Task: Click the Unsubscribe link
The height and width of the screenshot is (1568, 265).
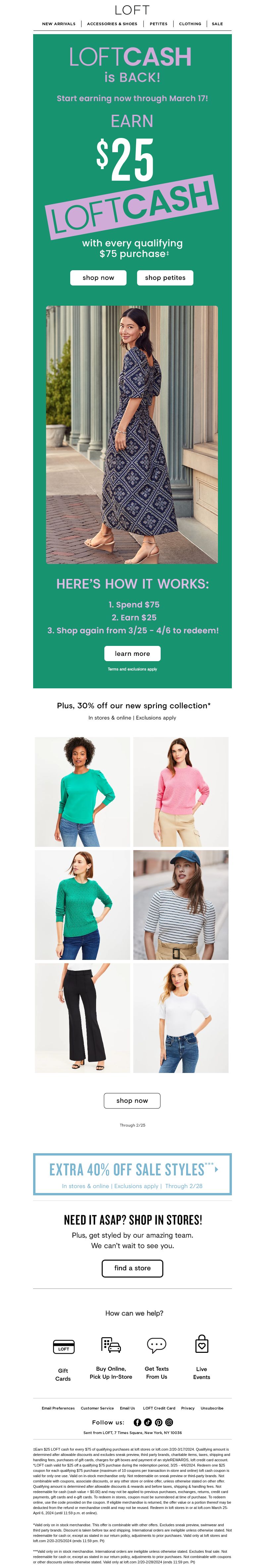Action: [212, 1408]
